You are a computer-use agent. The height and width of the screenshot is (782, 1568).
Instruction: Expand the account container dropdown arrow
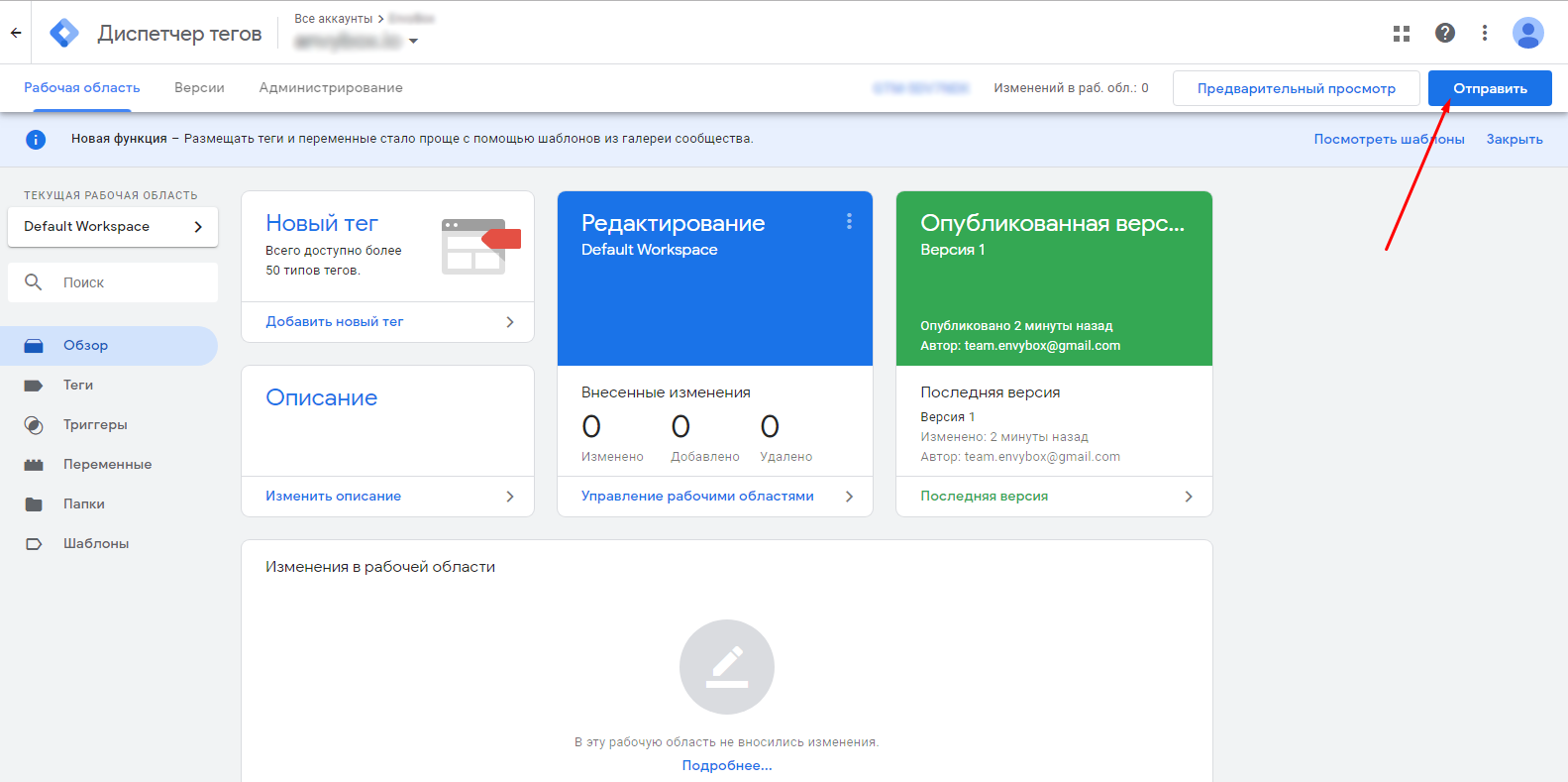(x=413, y=42)
